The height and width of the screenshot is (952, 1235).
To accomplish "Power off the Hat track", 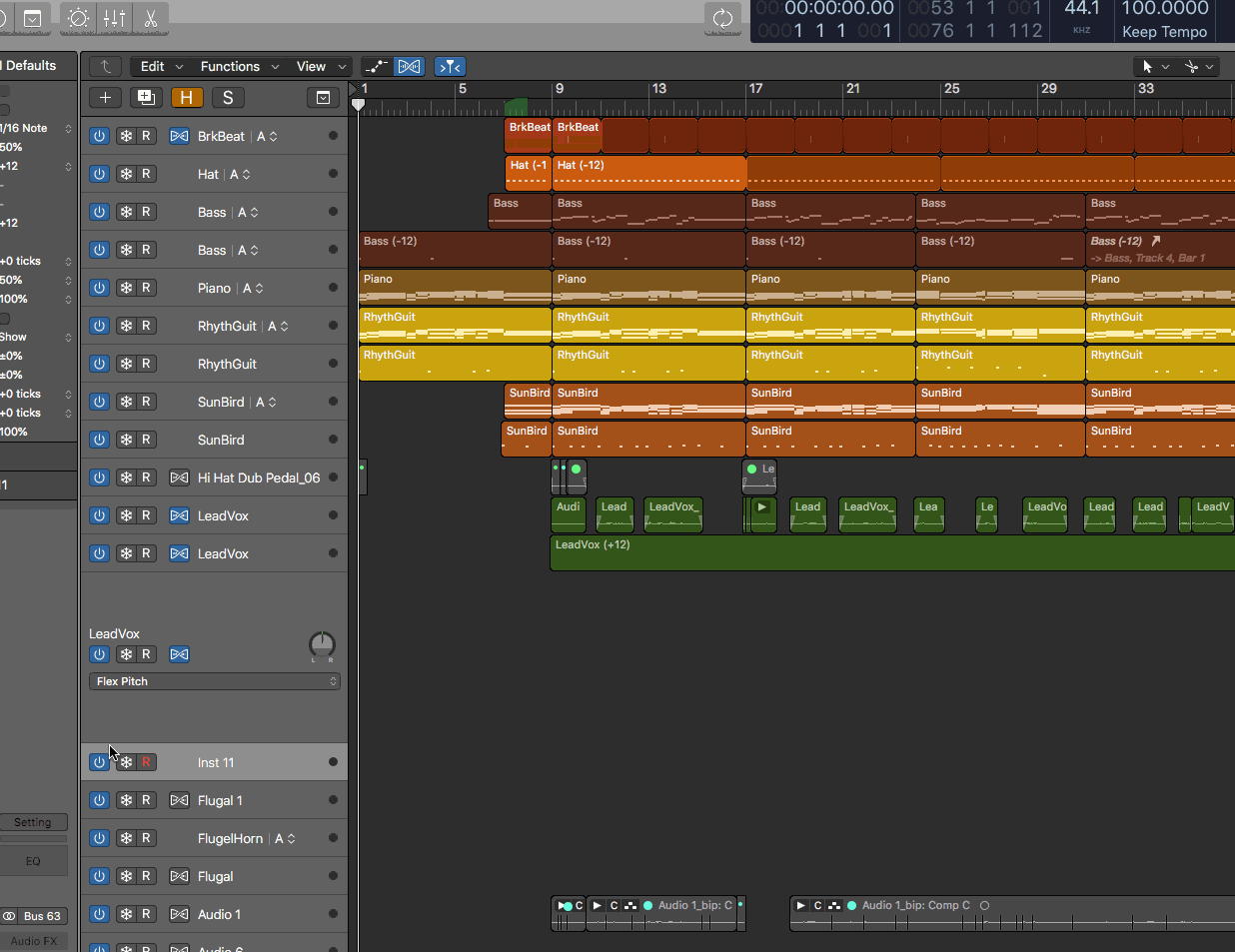I will tap(98, 173).
